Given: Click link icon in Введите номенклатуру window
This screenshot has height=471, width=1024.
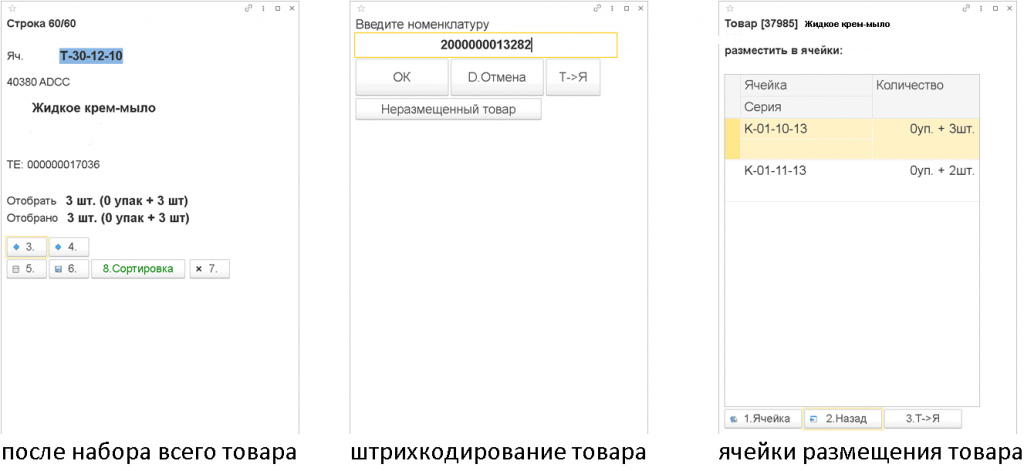Looking at the screenshot, I should coord(598,8).
